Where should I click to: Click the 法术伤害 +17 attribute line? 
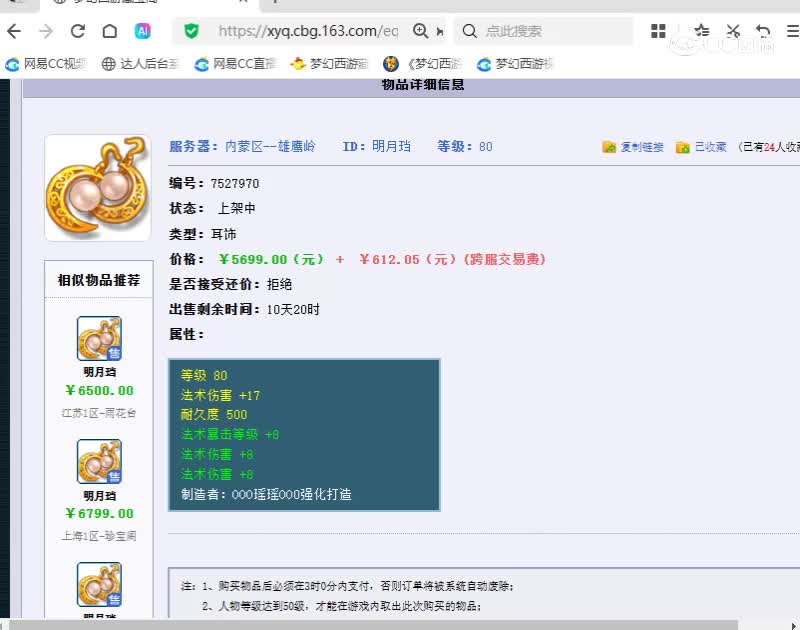(x=220, y=395)
